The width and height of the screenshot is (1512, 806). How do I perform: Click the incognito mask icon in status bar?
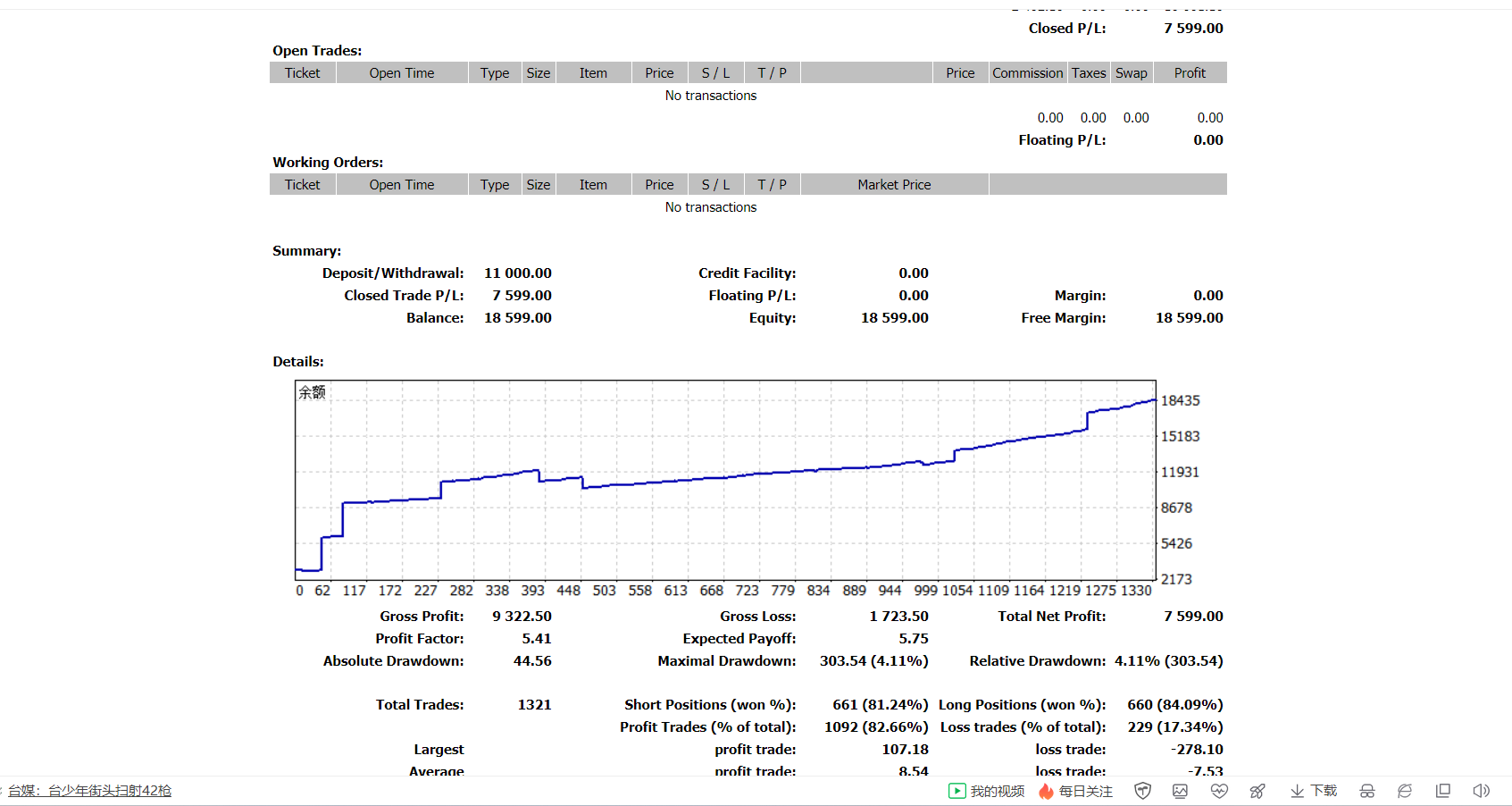[x=1366, y=791]
